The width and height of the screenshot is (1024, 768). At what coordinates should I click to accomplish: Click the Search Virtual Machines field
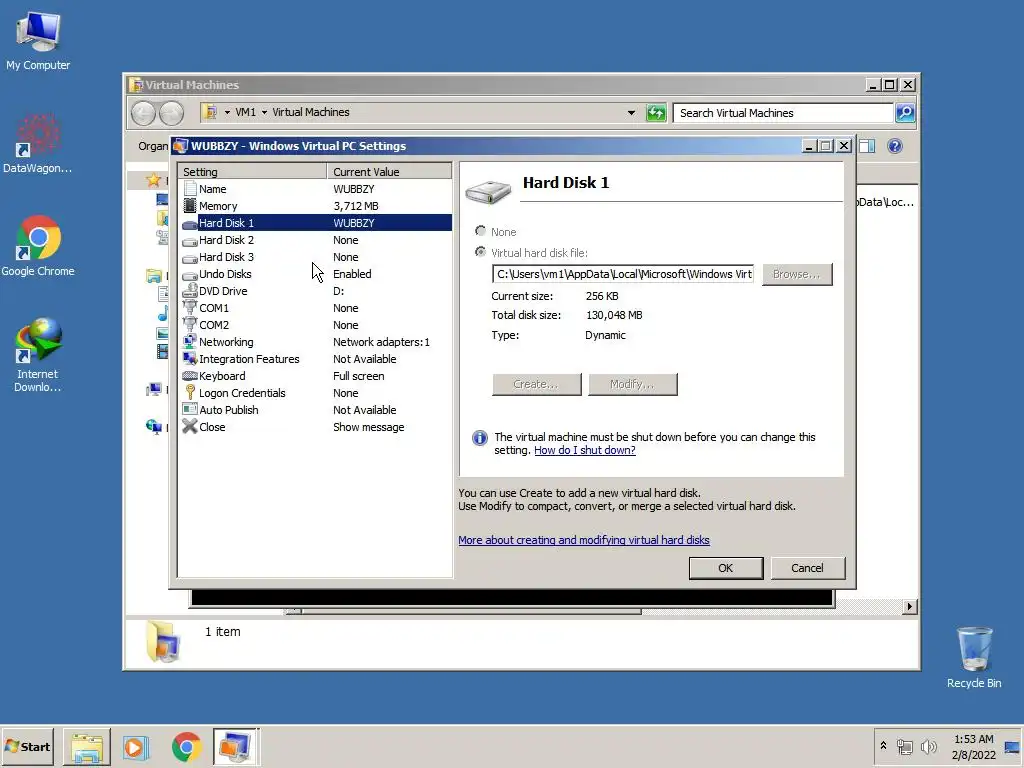(782, 113)
